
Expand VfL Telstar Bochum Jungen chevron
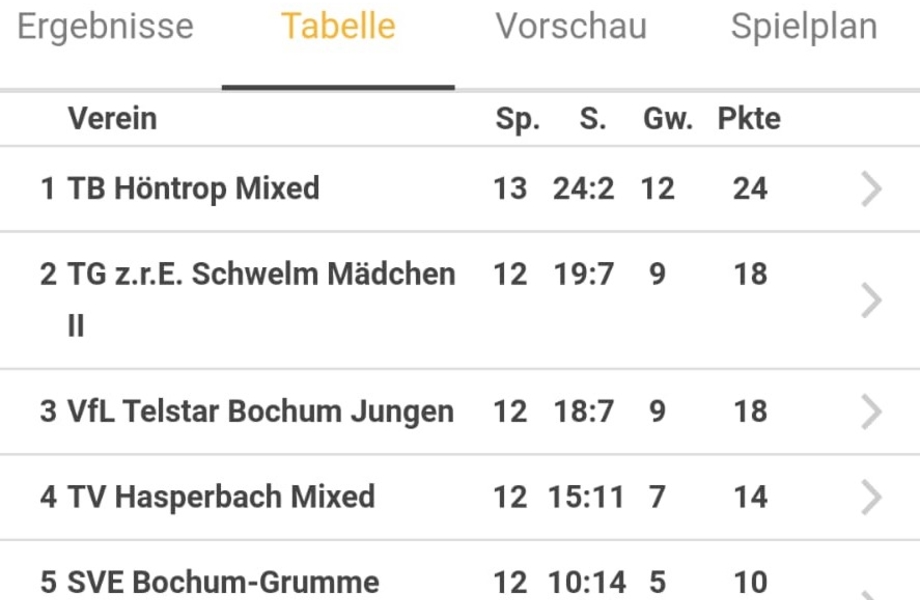click(871, 411)
